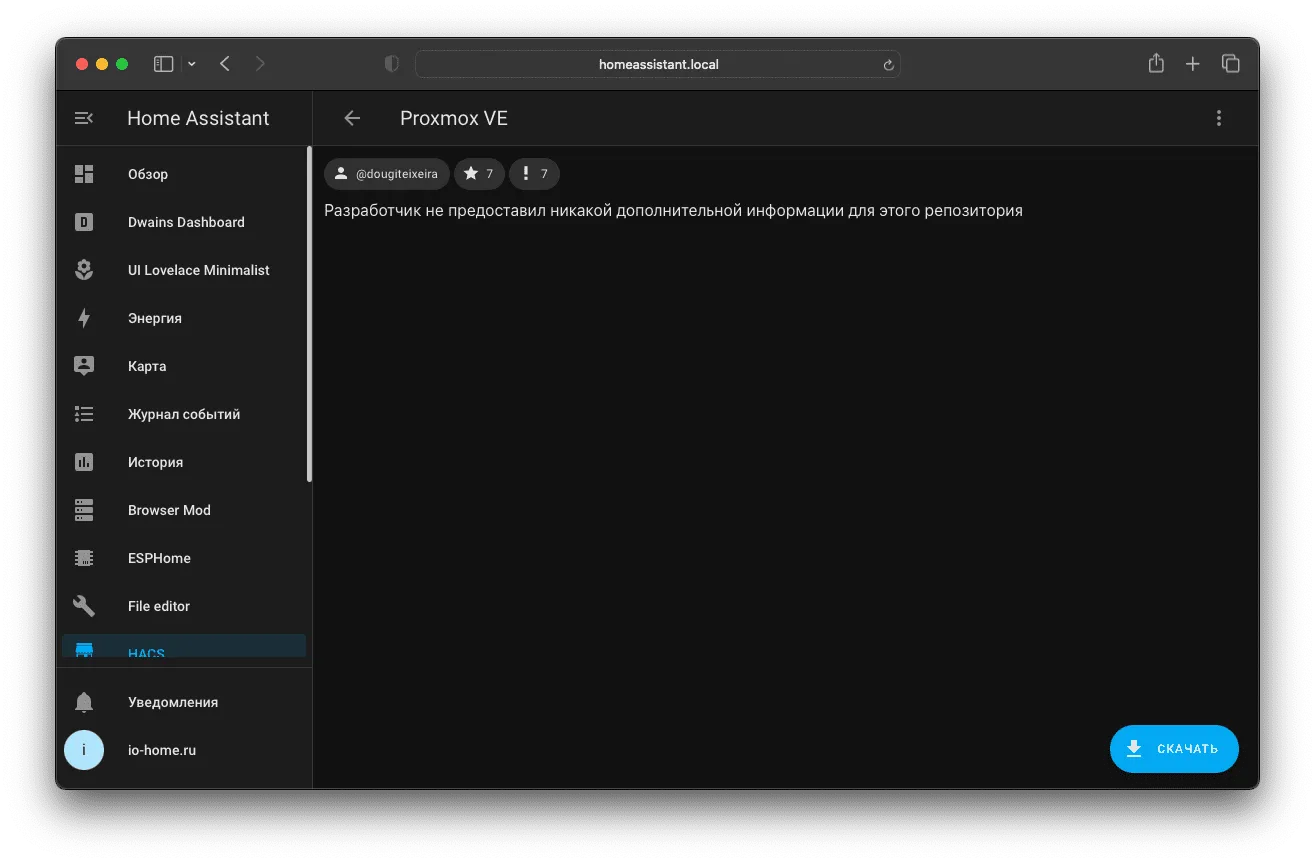The height and width of the screenshot is (863, 1315).
Task: Select the Browser Mod server icon
Action: pos(84,510)
